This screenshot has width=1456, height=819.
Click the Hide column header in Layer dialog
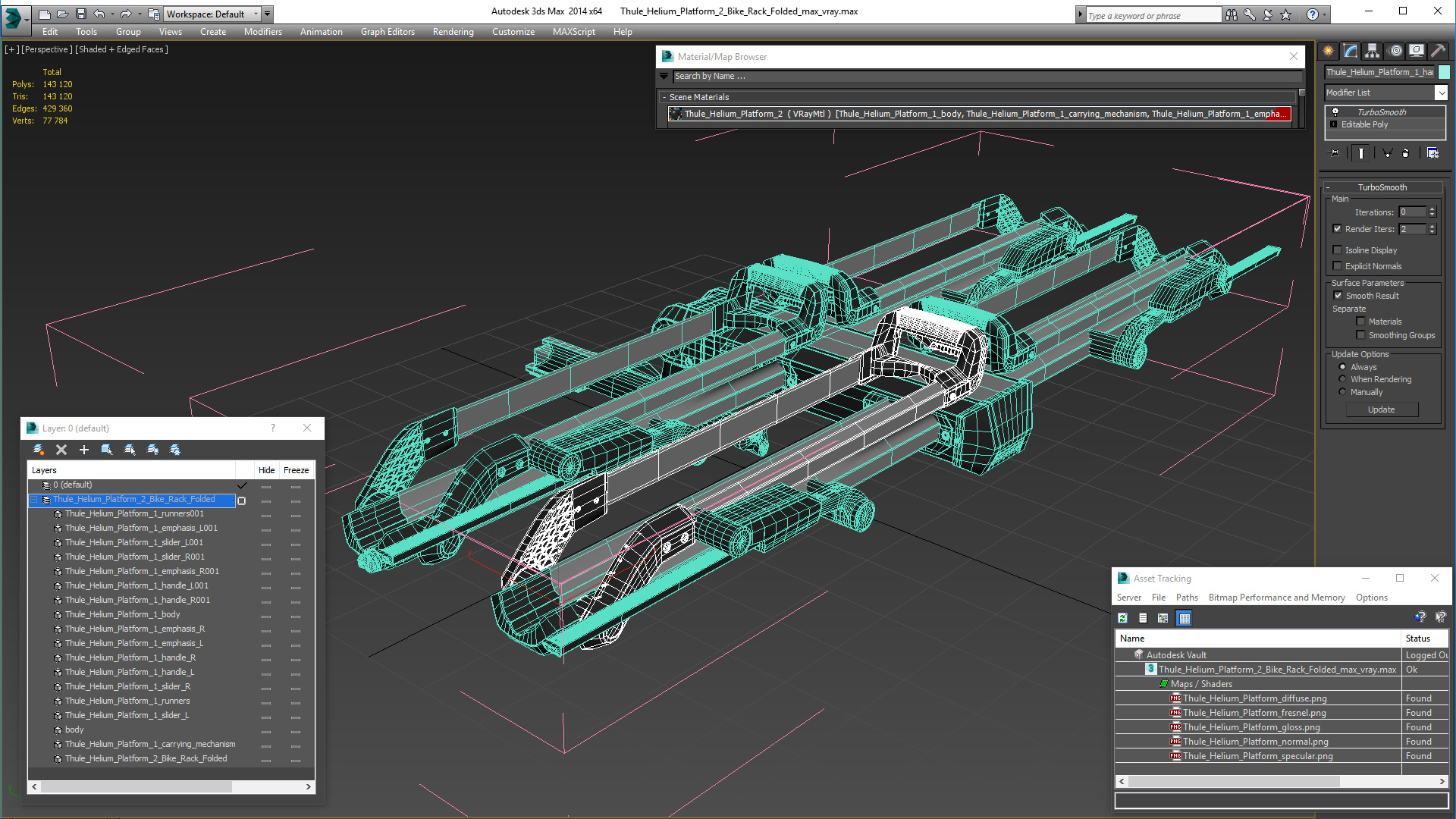266,470
